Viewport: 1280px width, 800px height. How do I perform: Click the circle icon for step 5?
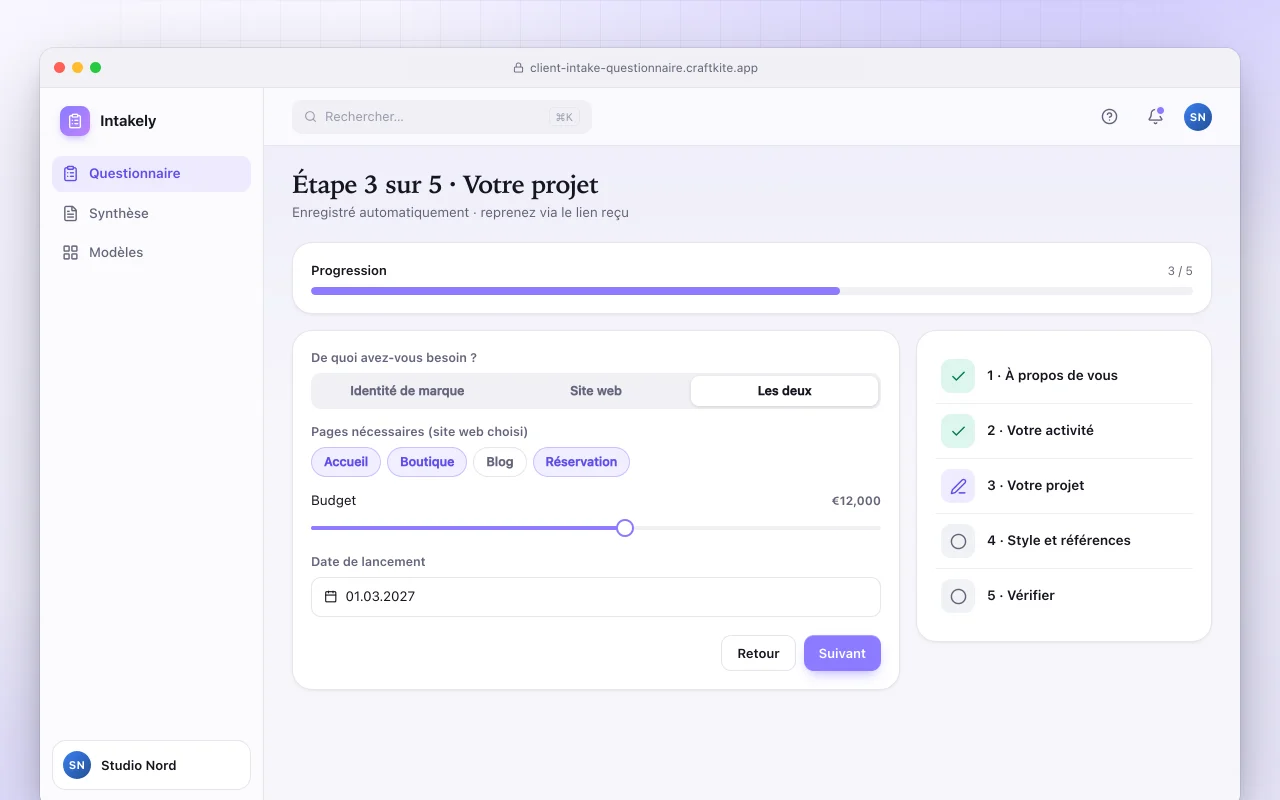coord(958,596)
